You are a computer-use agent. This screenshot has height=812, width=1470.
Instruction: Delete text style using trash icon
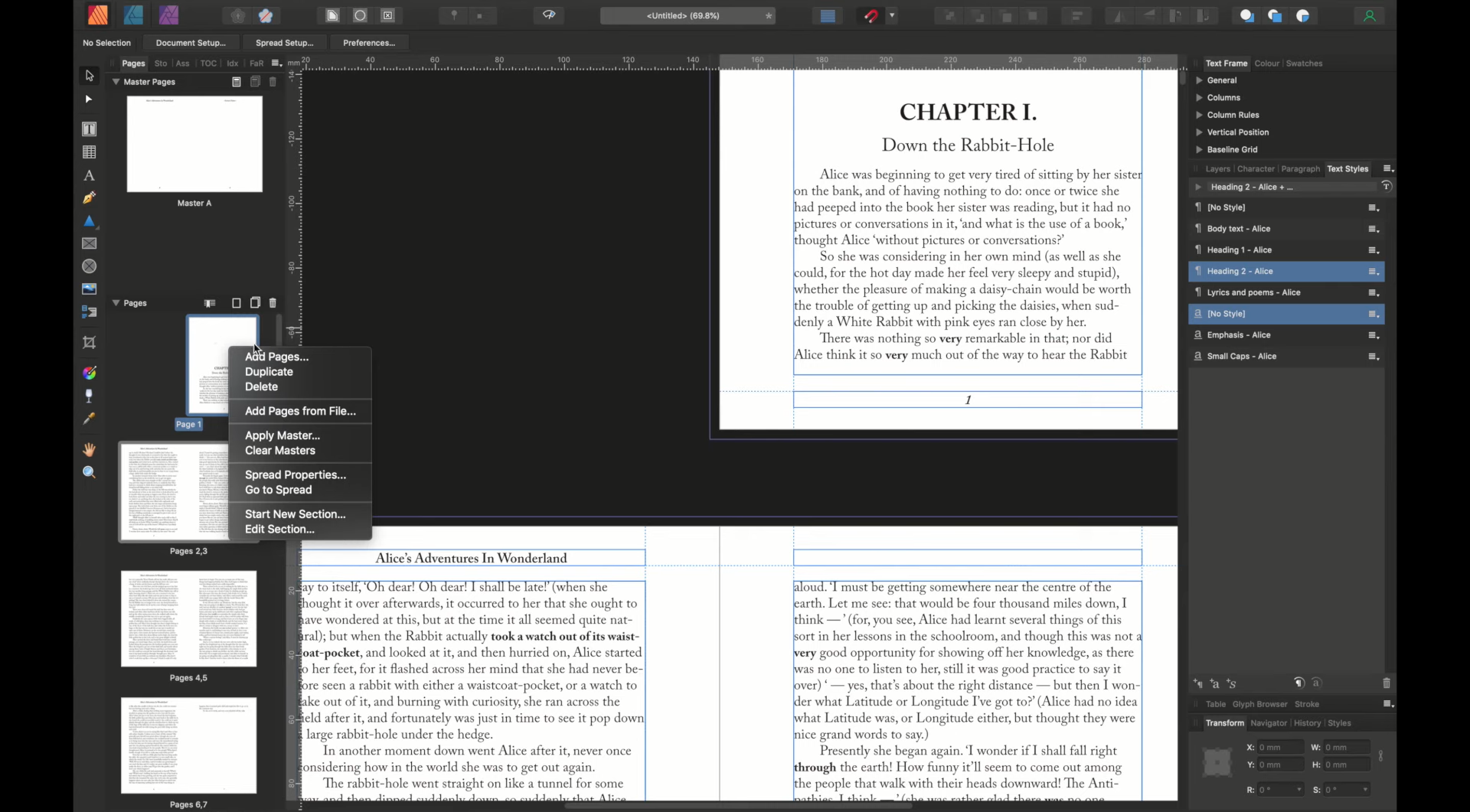(1387, 683)
